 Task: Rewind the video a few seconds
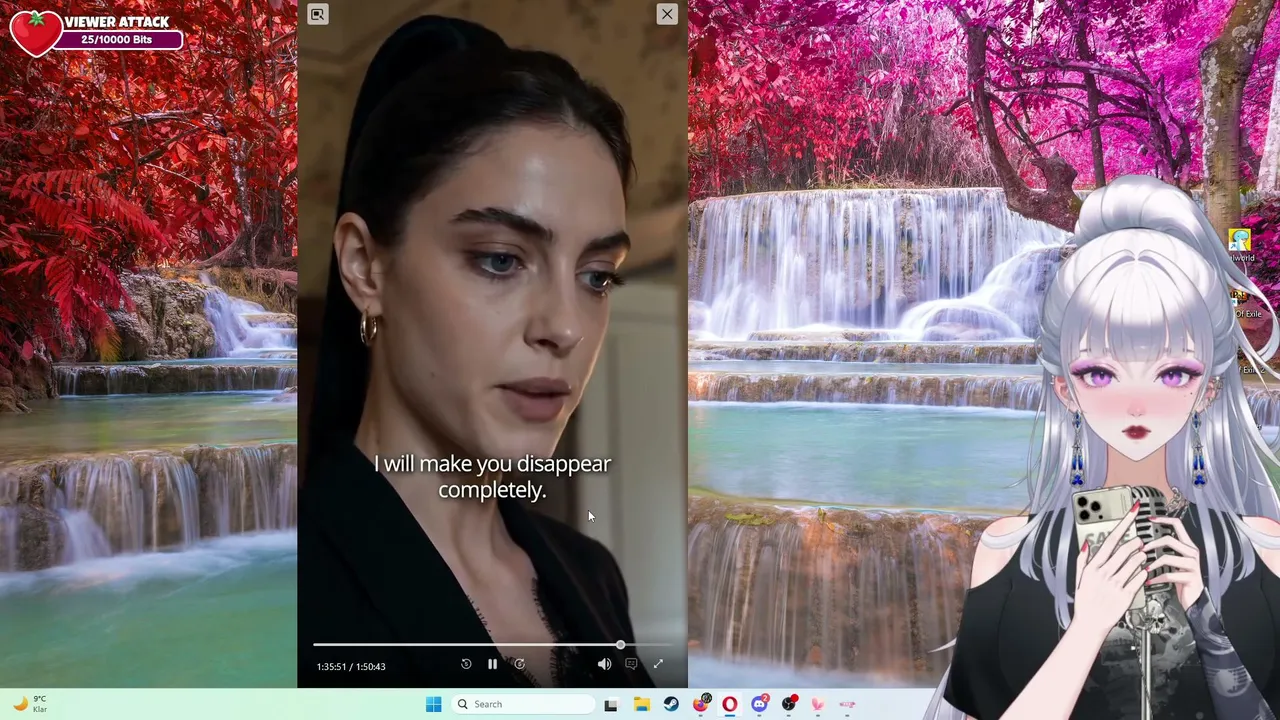(x=466, y=664)
